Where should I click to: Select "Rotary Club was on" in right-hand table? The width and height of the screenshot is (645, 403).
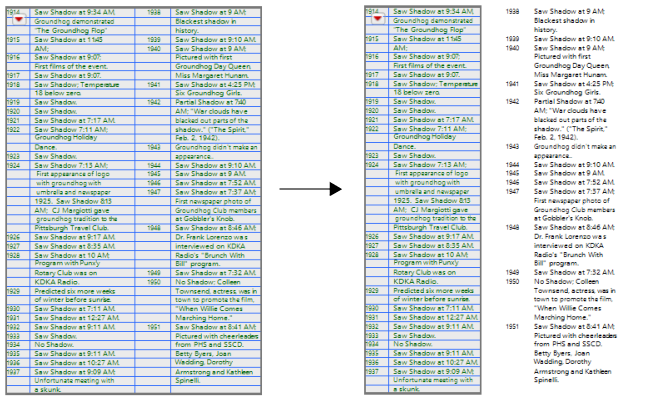tap(425, 272)
